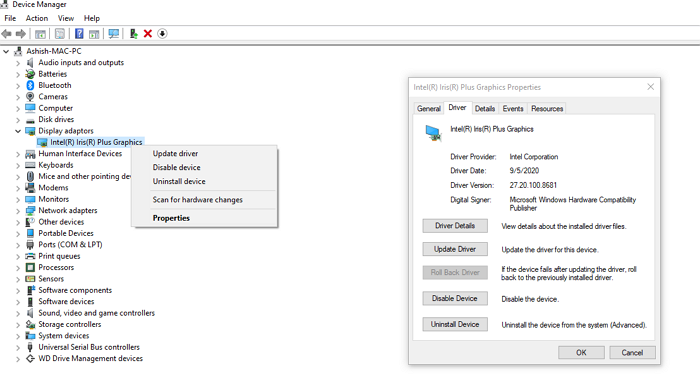700x380 pixels.
Task: Collapse the Display adaptors node
Action: (18, 131)
